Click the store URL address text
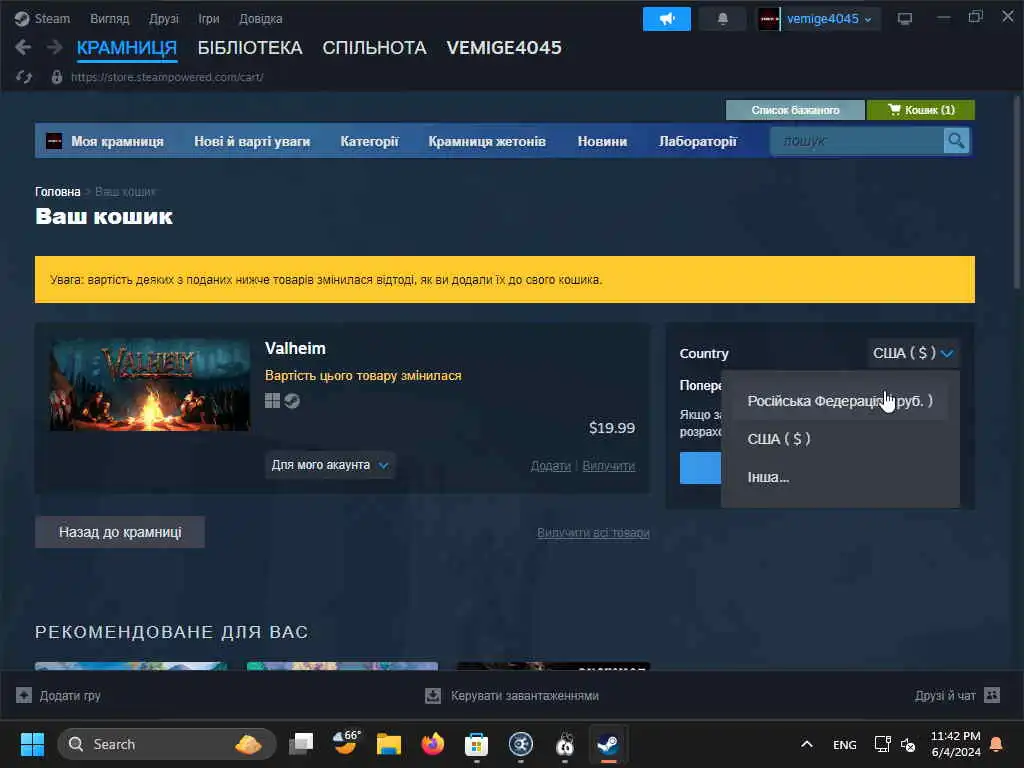The width and height of the screenshot is (1024, 768). point(167,77)
